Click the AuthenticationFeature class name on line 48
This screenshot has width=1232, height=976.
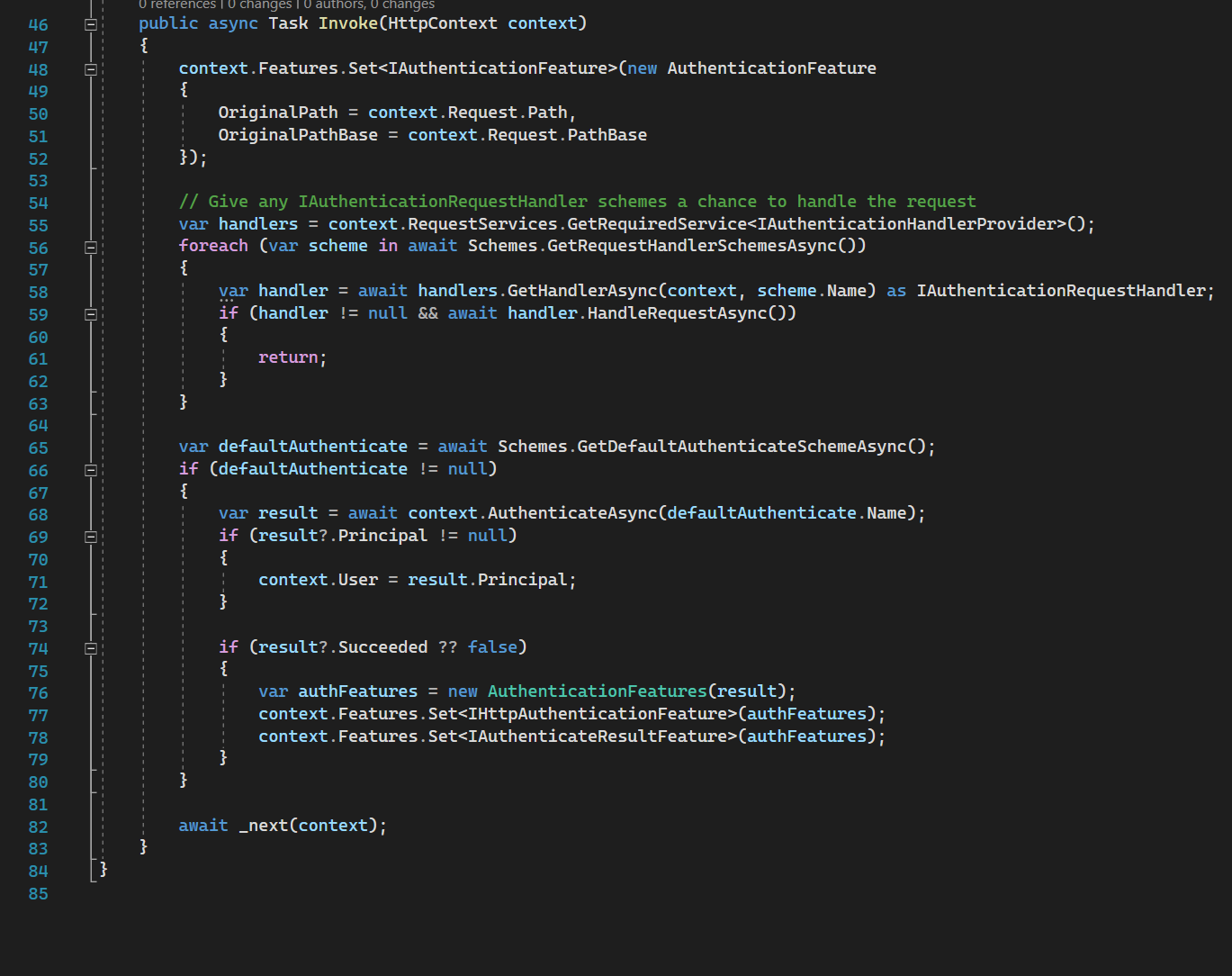(772, 68)
